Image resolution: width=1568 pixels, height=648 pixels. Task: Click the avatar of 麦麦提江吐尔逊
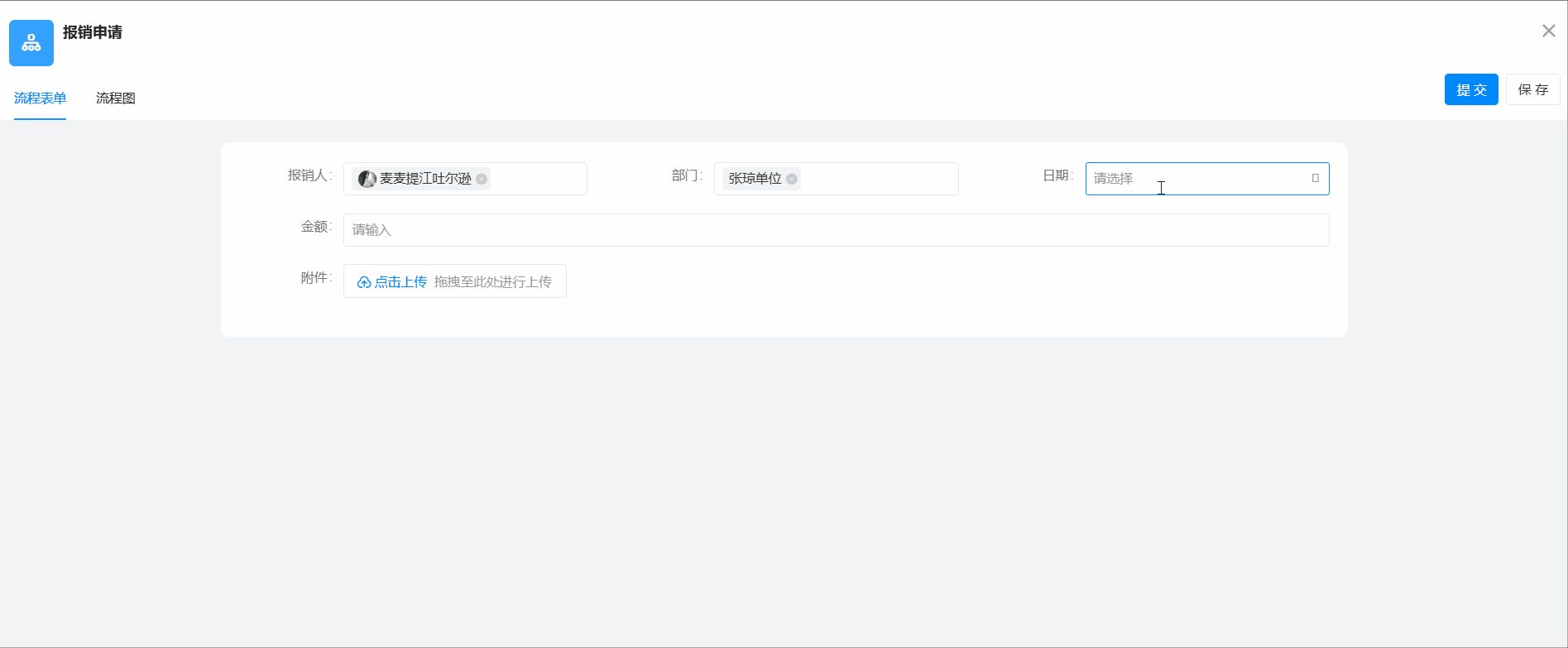coord(367,179)
